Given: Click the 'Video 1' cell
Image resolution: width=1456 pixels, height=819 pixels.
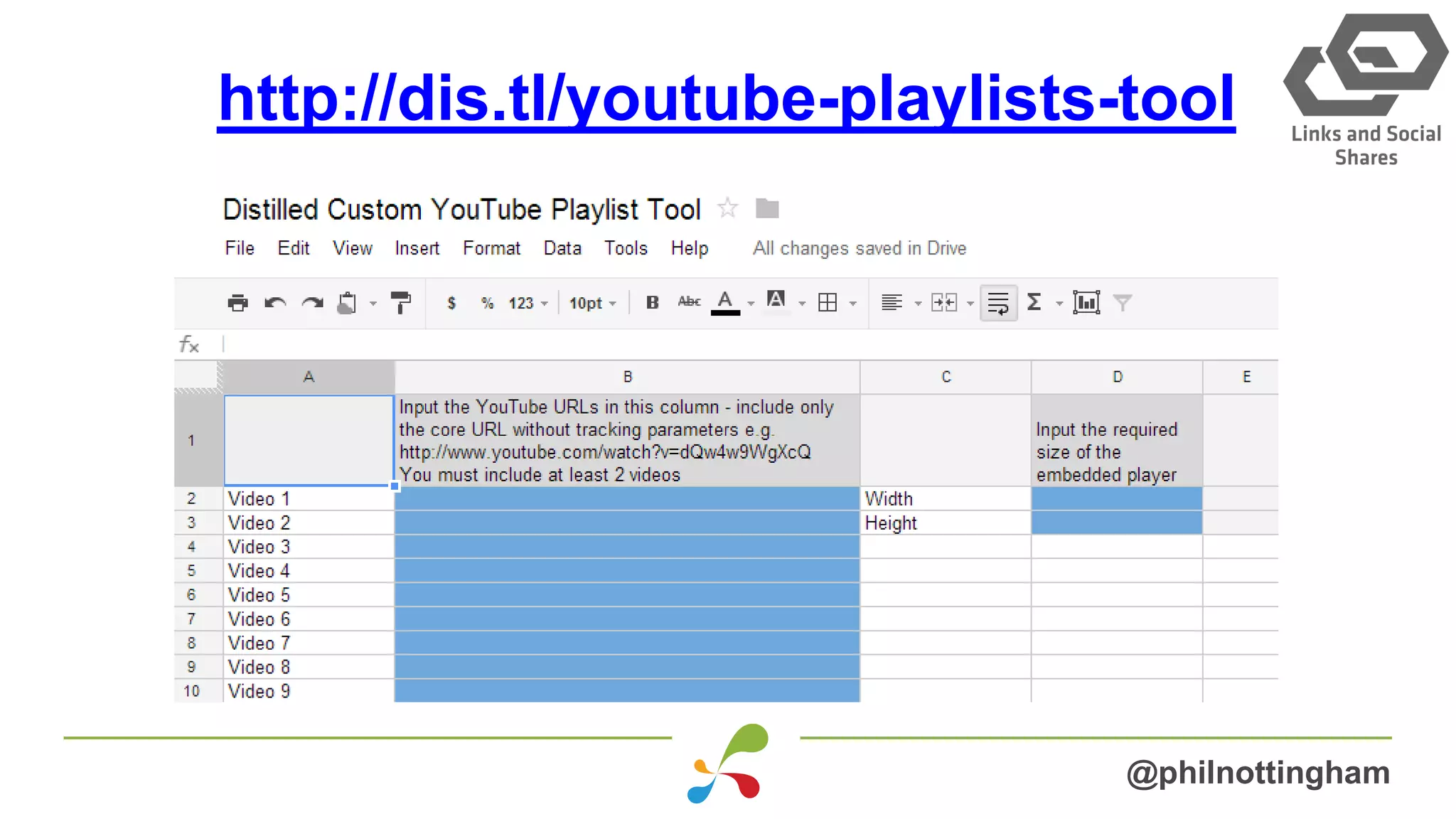Looking at the screenshot, I should point(309,499).
